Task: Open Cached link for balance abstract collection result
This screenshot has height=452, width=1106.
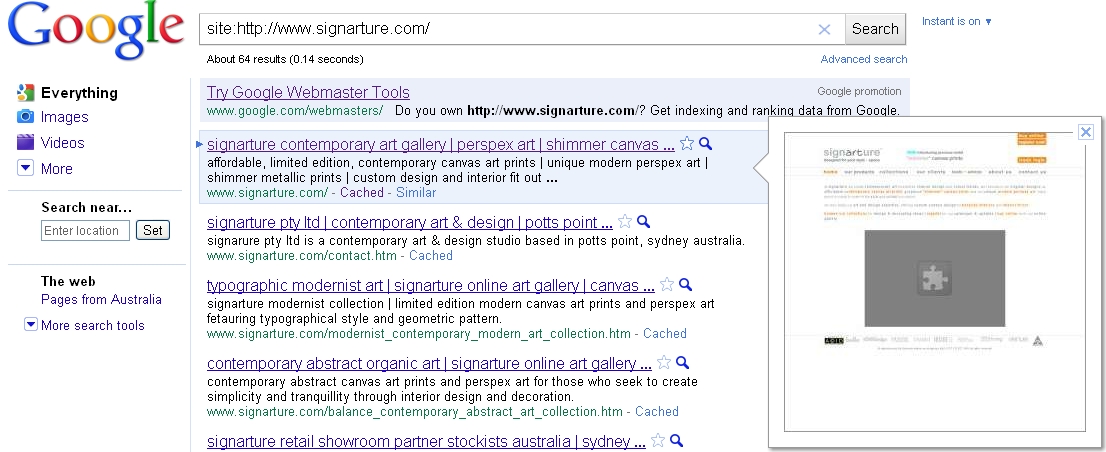Action: pyautogui.click(x=657, y=411)
